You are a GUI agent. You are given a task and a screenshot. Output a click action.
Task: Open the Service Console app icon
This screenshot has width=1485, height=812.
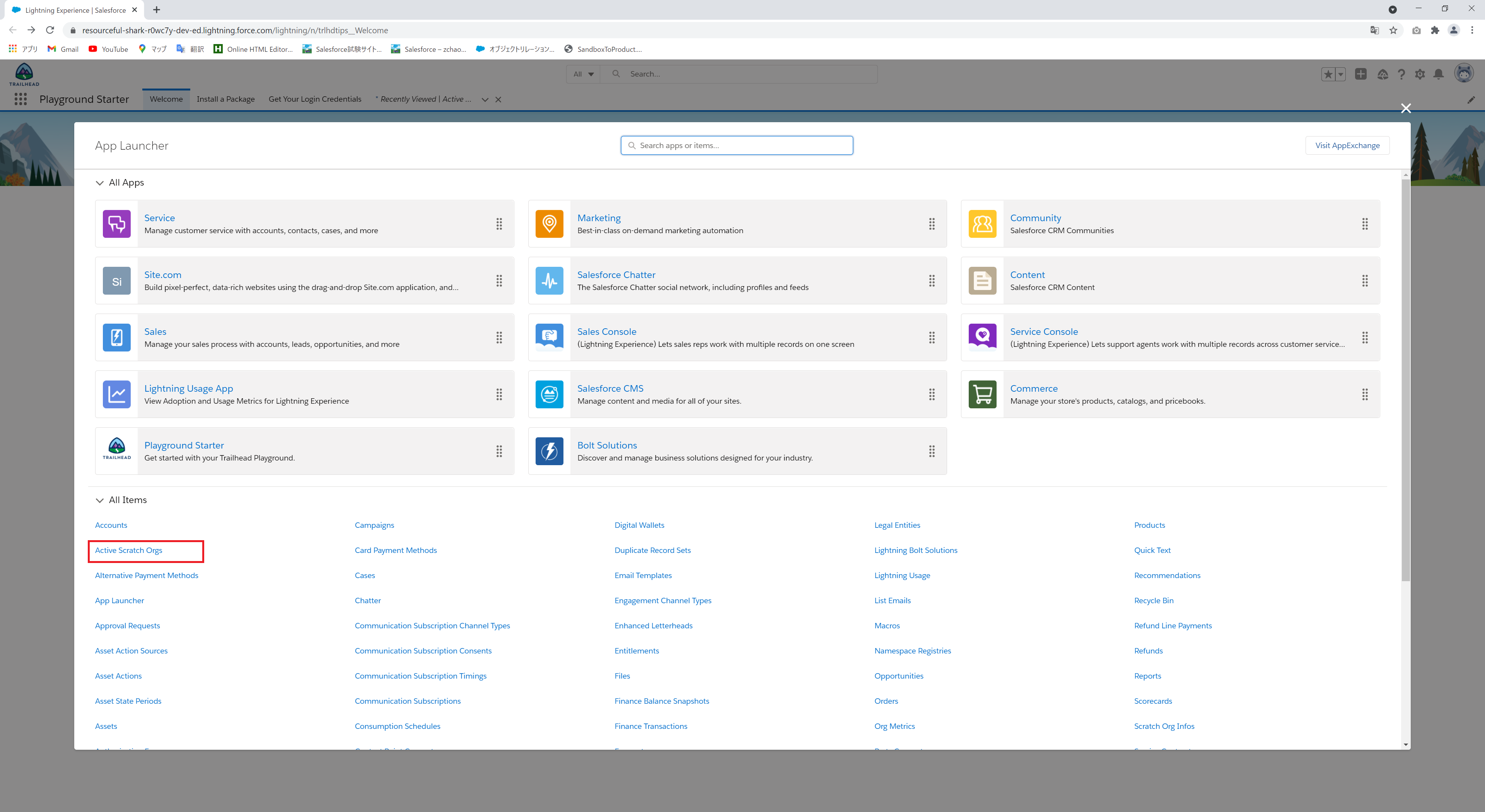coord(982,338)
